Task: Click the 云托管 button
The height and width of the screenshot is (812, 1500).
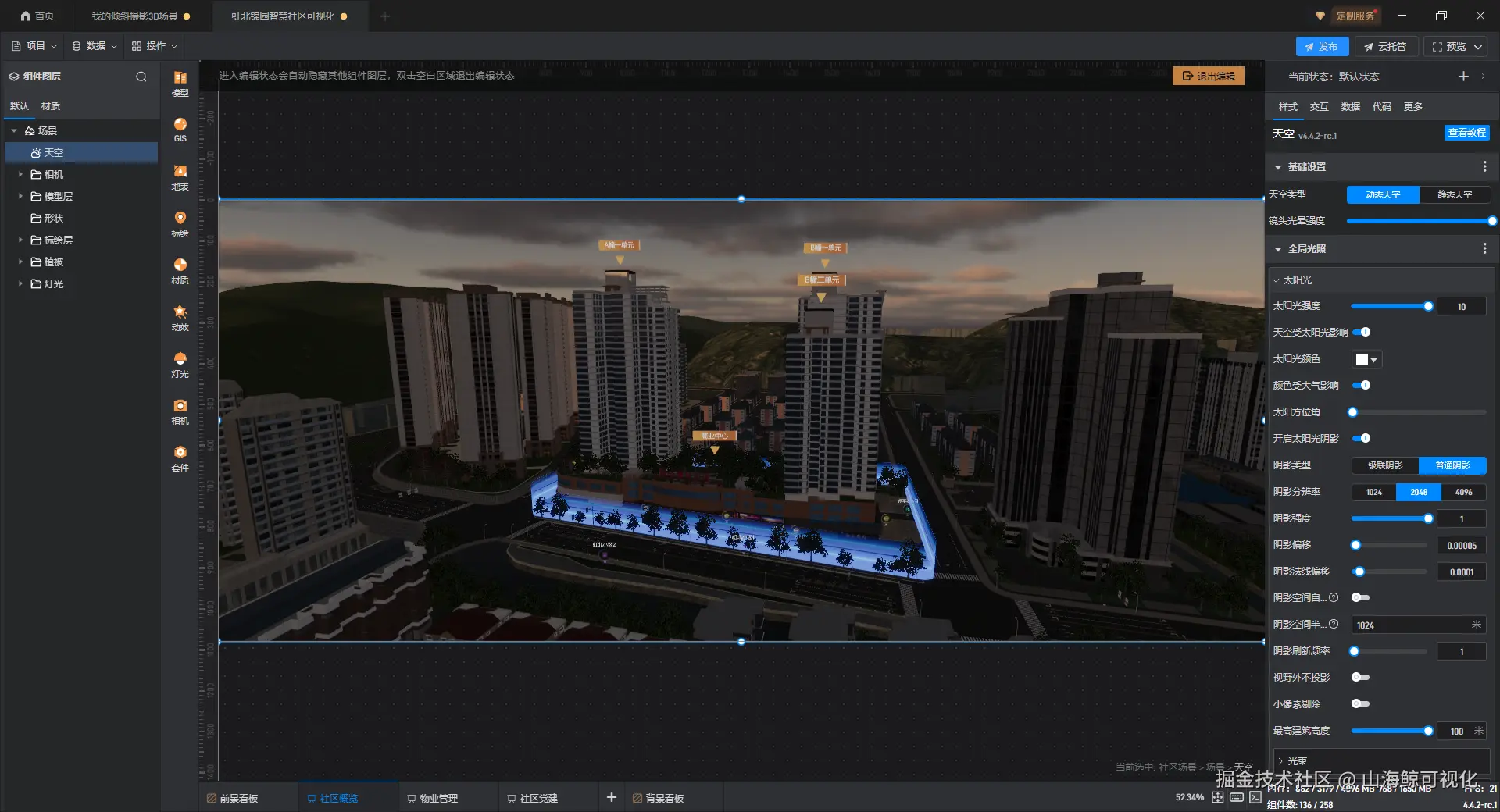Action: coord(1385,46)
